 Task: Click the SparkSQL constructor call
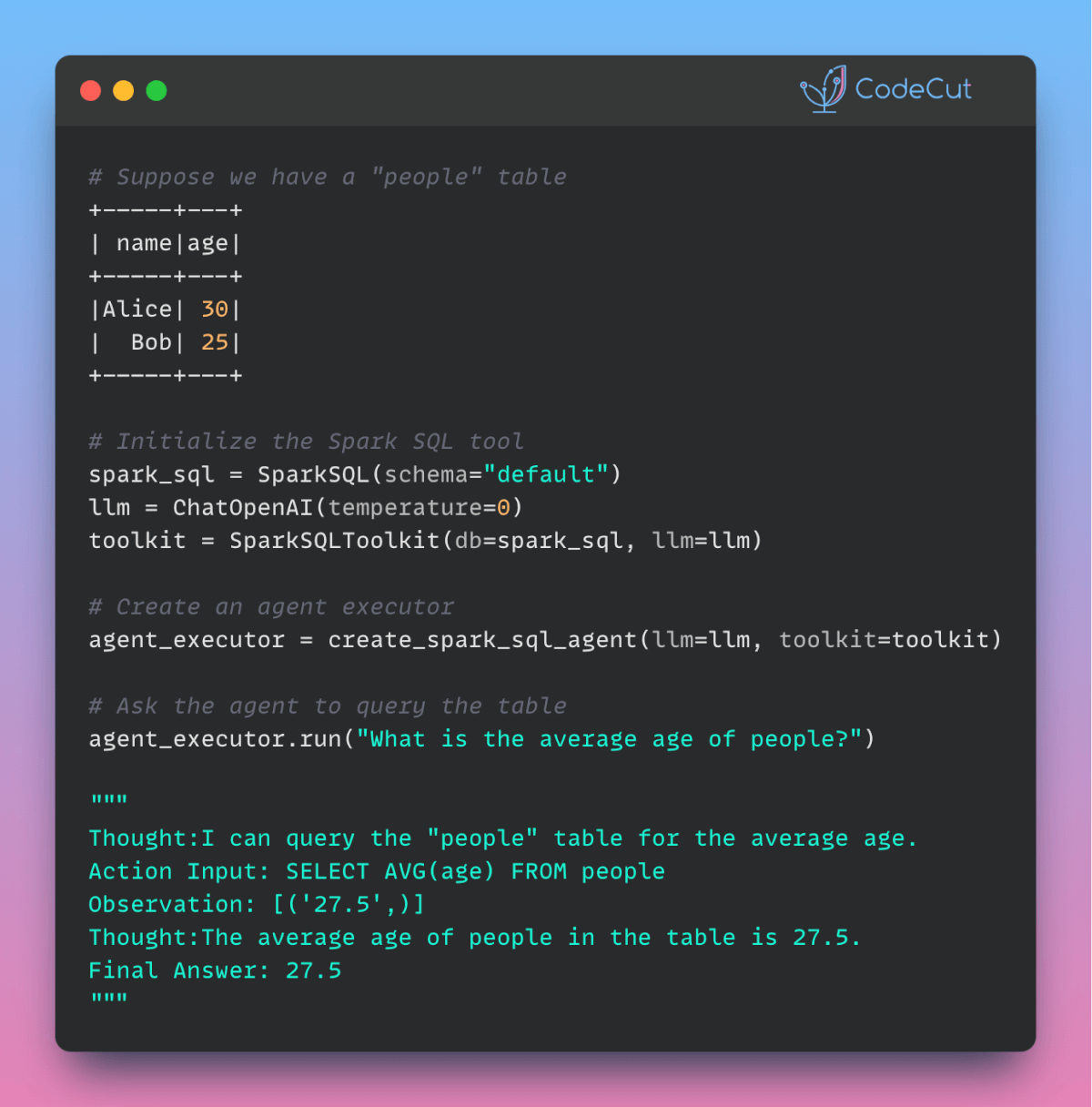tap(440, 474)
